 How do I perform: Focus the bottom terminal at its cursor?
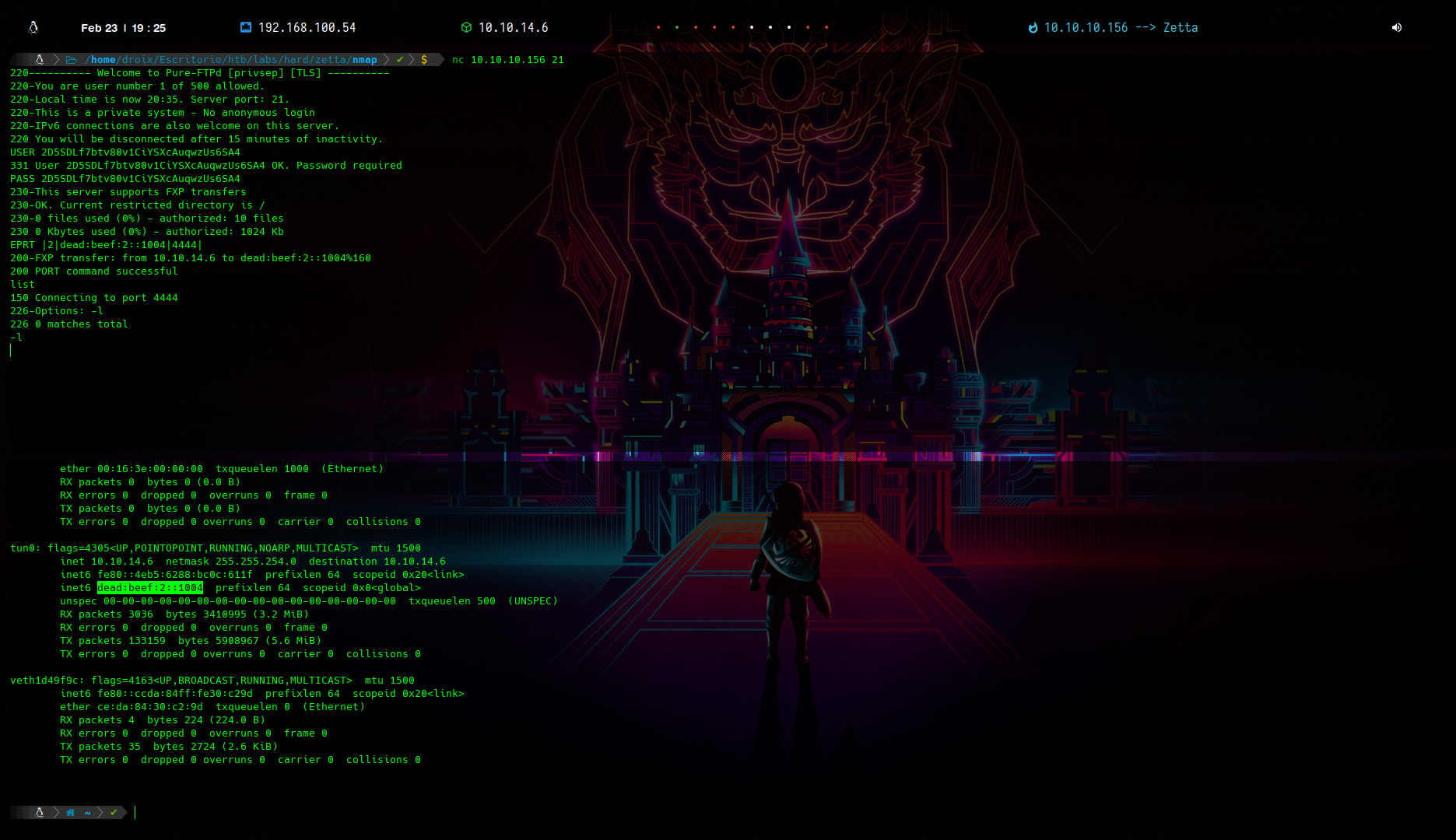pos(135,813)
